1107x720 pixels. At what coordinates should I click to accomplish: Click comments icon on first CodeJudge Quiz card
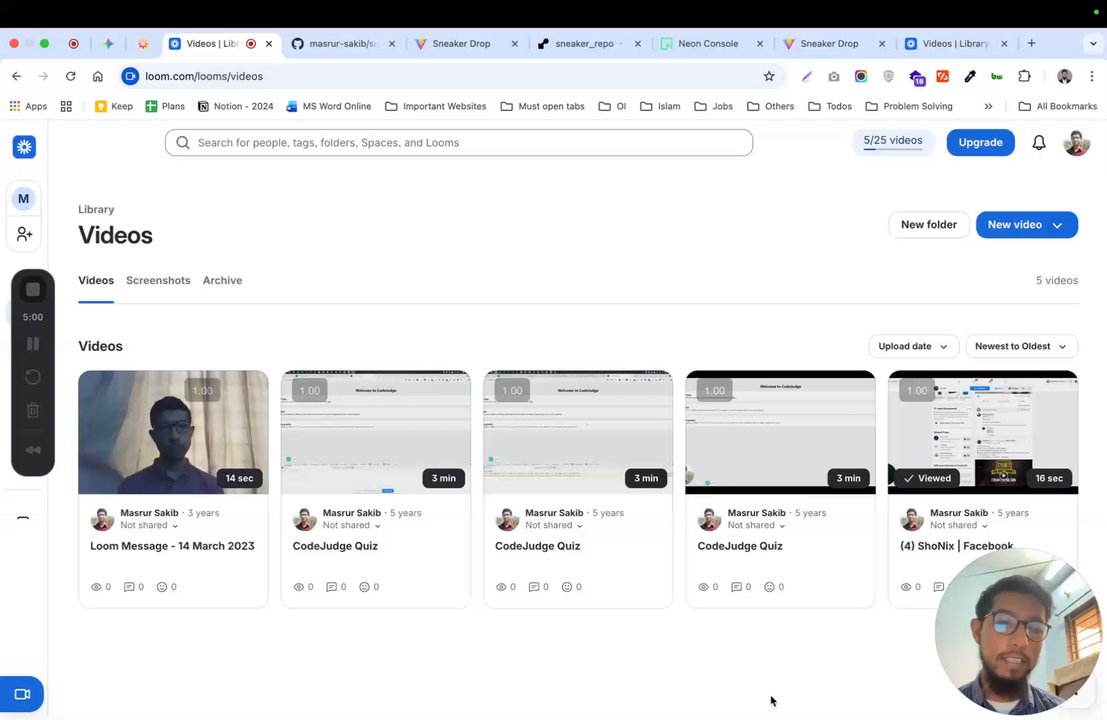331,587
